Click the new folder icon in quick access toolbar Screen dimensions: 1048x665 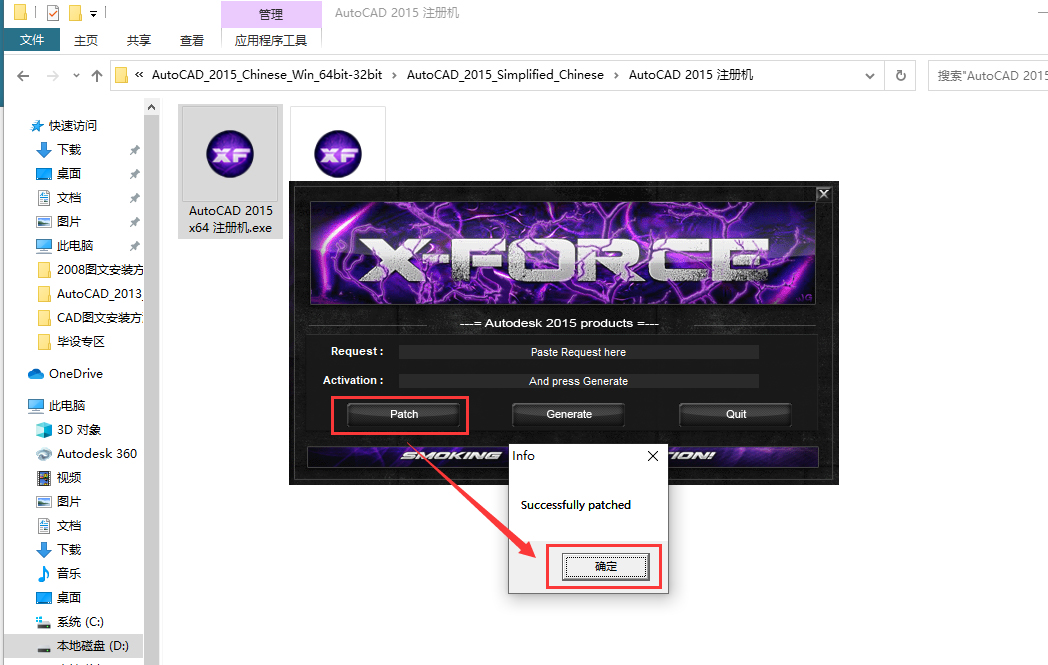75,12
